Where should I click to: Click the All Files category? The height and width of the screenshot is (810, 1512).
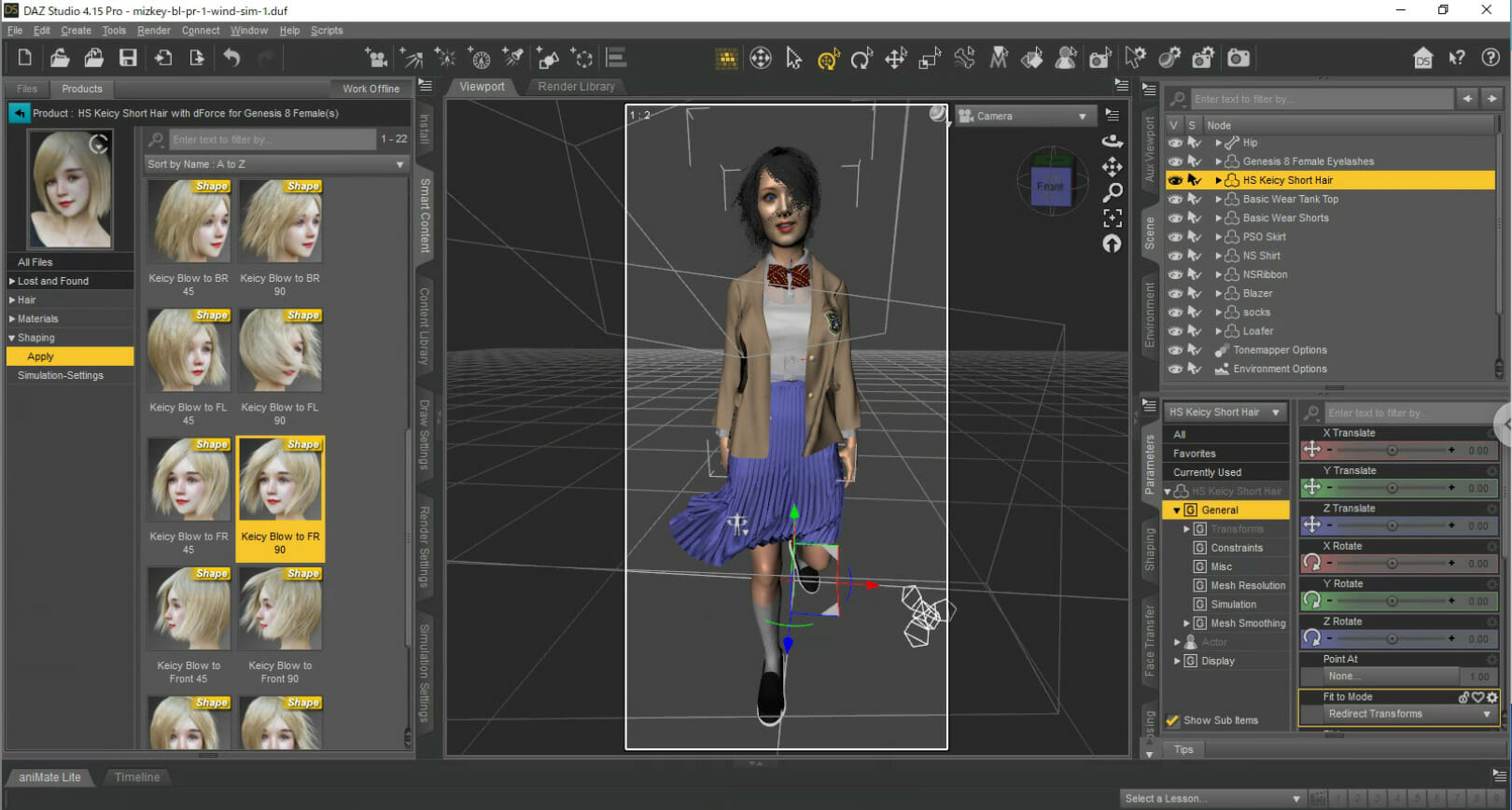70,262
